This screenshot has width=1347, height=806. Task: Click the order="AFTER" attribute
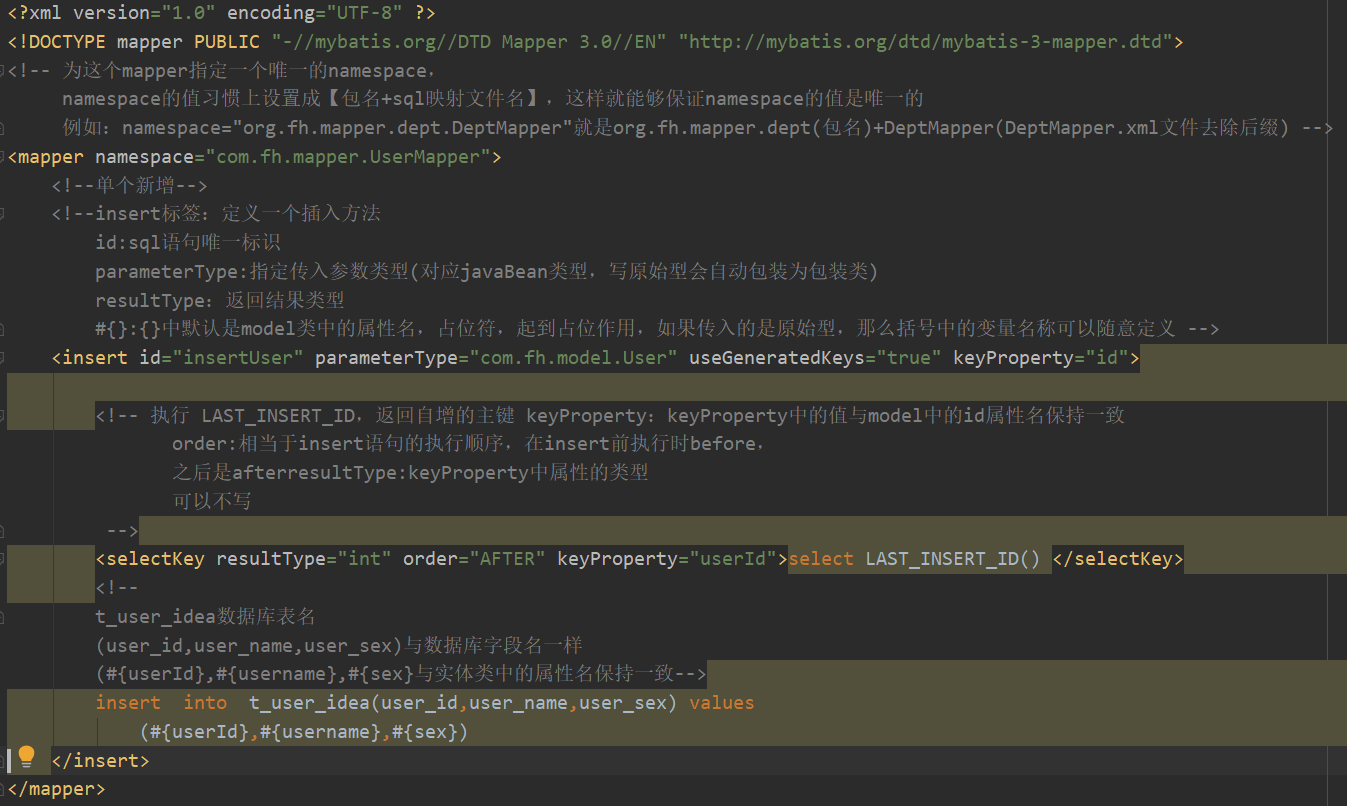(474, 558)
